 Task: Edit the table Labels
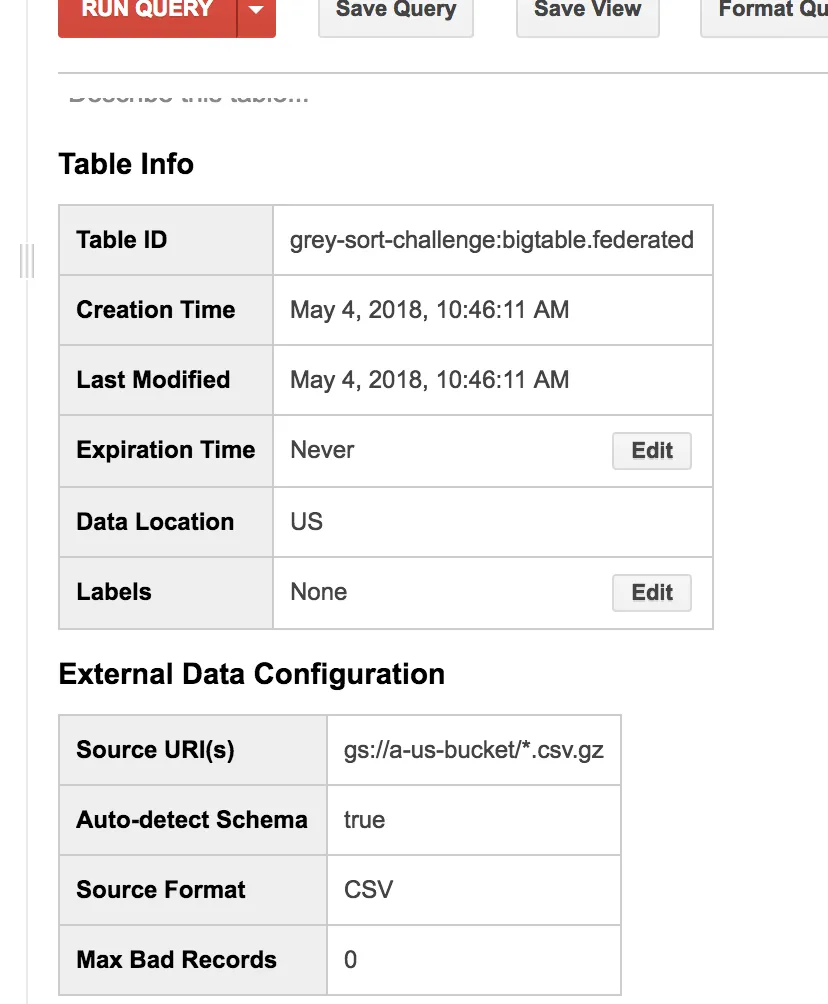(x=651, y=592)
